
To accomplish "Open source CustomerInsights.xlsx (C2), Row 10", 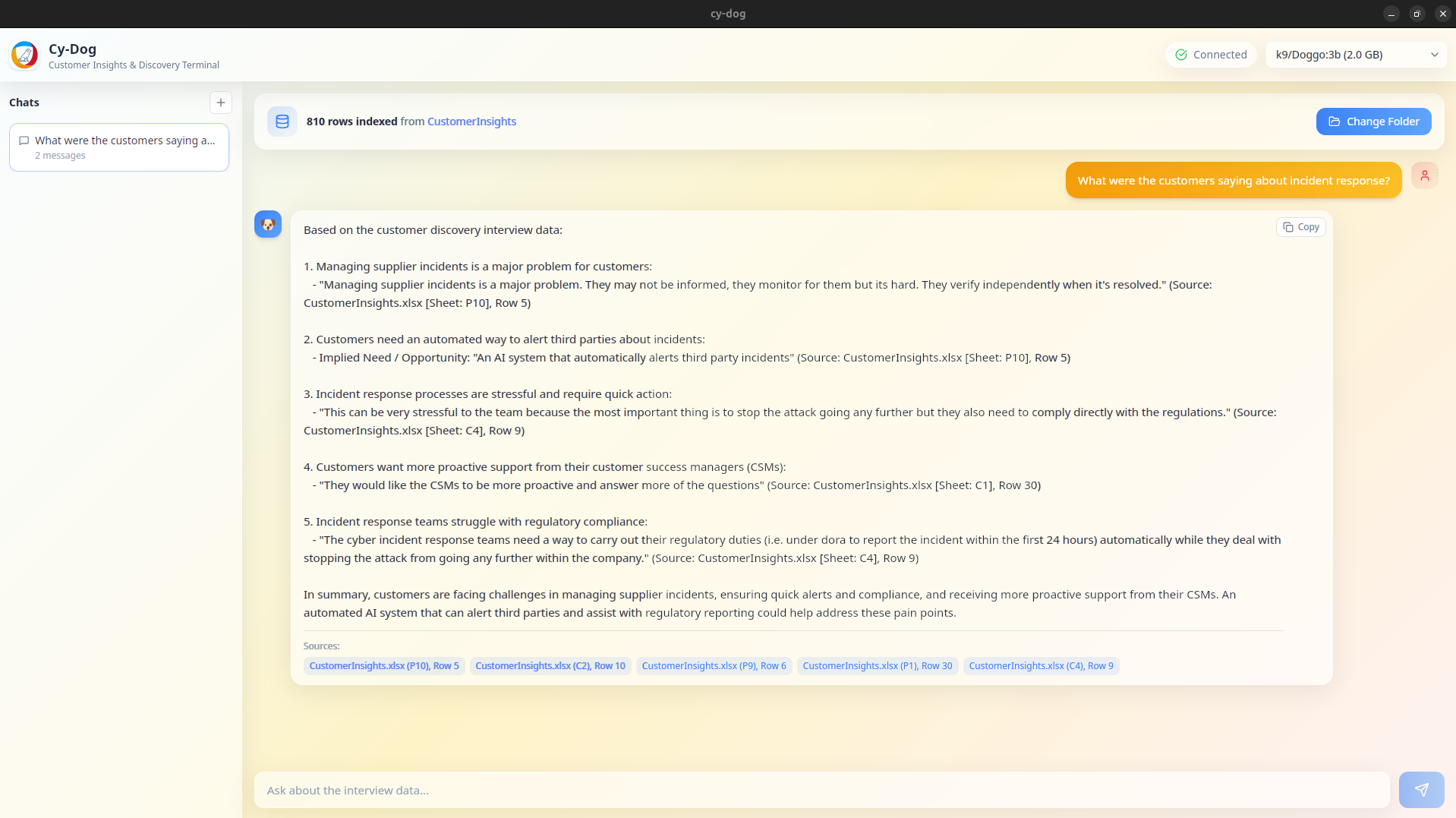I will pyautogui.click(x=550, y=666).
